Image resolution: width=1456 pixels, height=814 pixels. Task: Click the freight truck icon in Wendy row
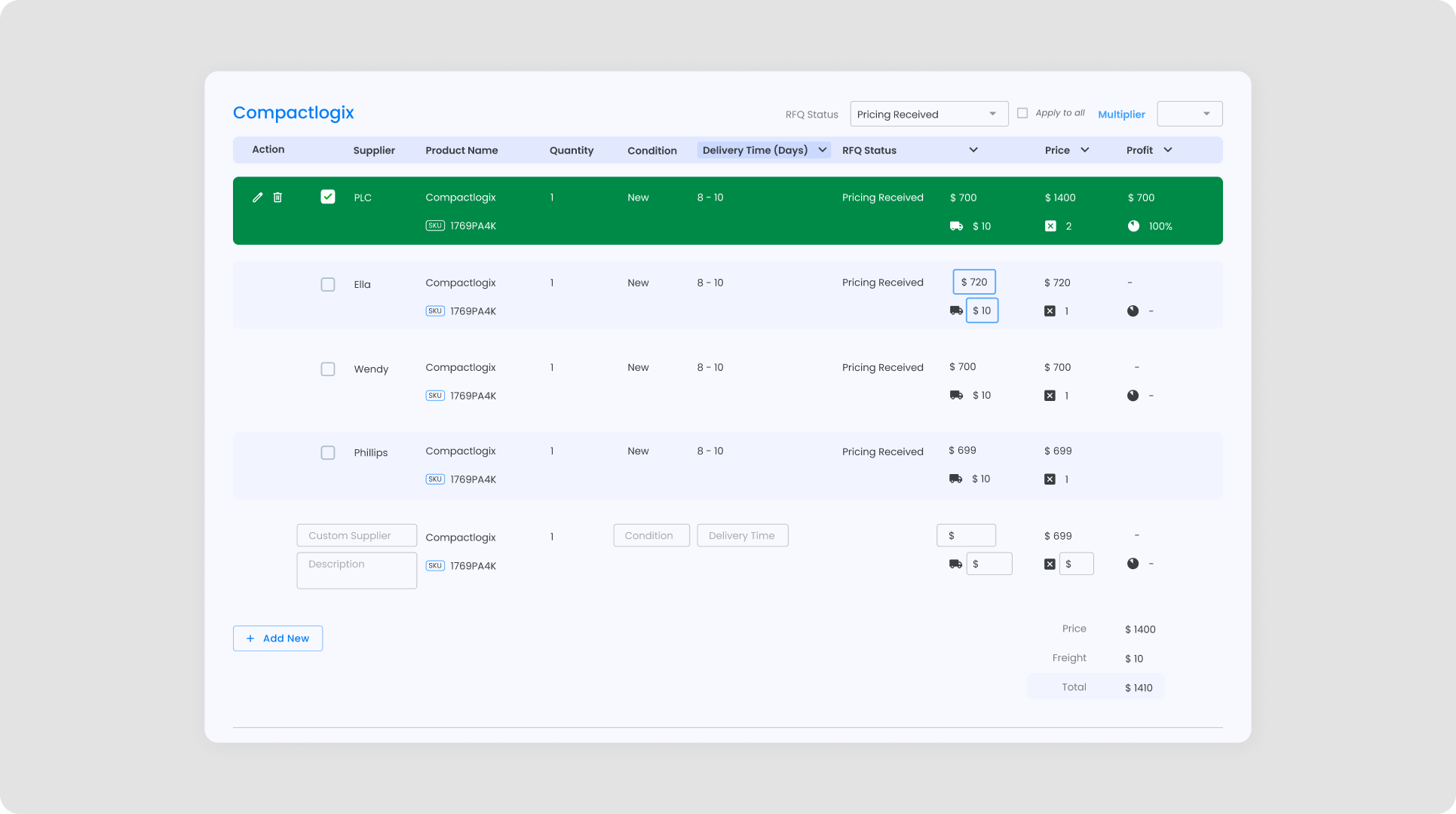coord(956,395)
